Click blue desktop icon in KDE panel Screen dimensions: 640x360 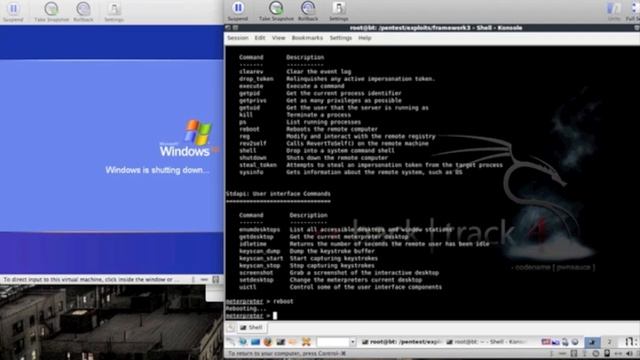[256, 342]
